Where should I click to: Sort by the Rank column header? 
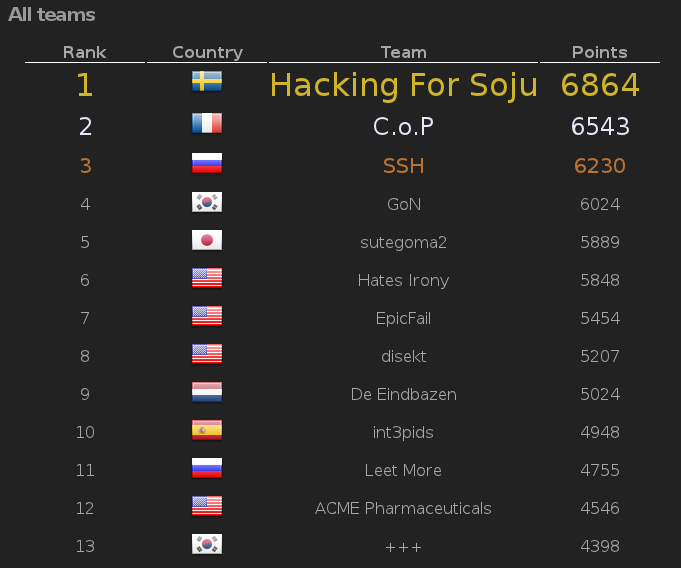point(85,52)
